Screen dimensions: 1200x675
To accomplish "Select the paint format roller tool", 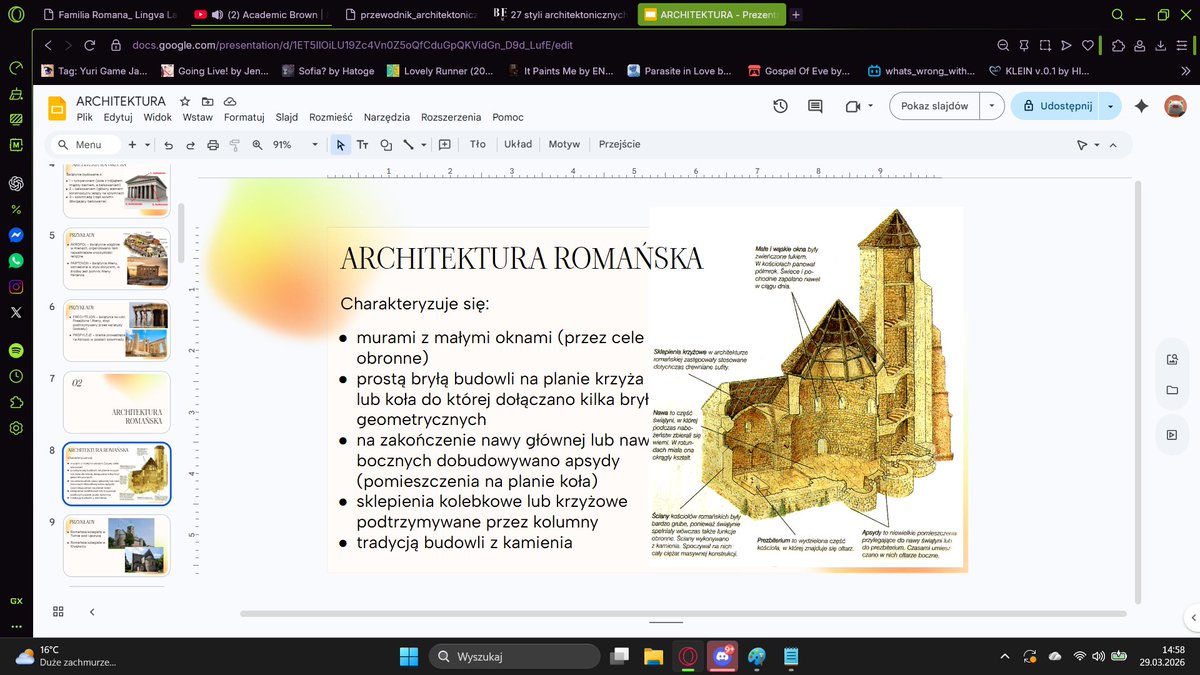I will (235, 145).
